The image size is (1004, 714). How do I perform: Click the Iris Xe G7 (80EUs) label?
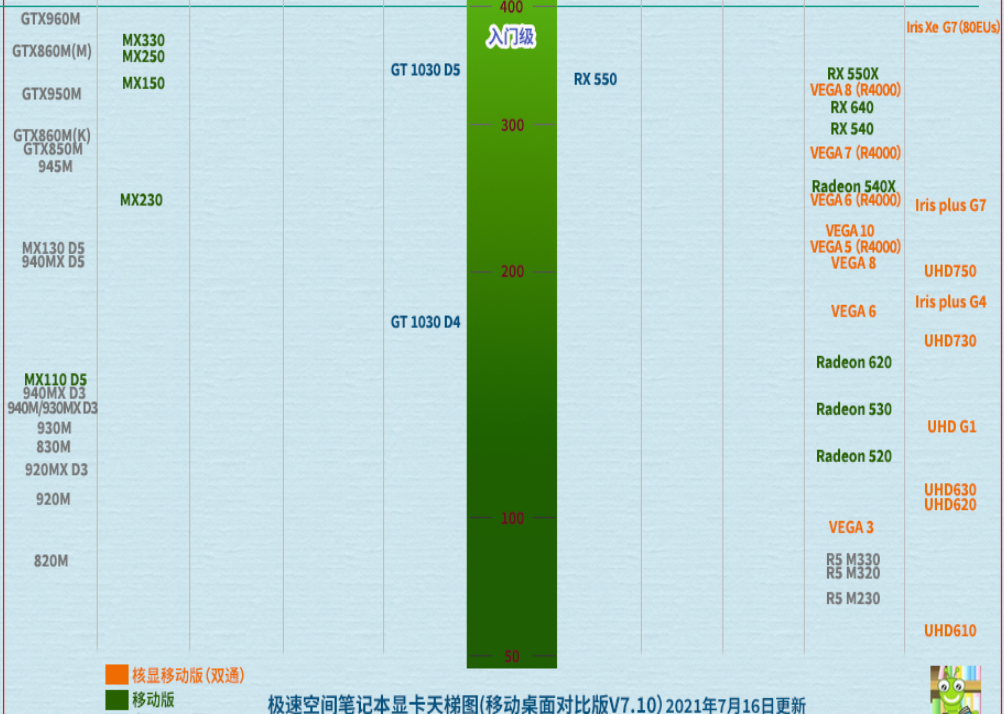point(952,28)
